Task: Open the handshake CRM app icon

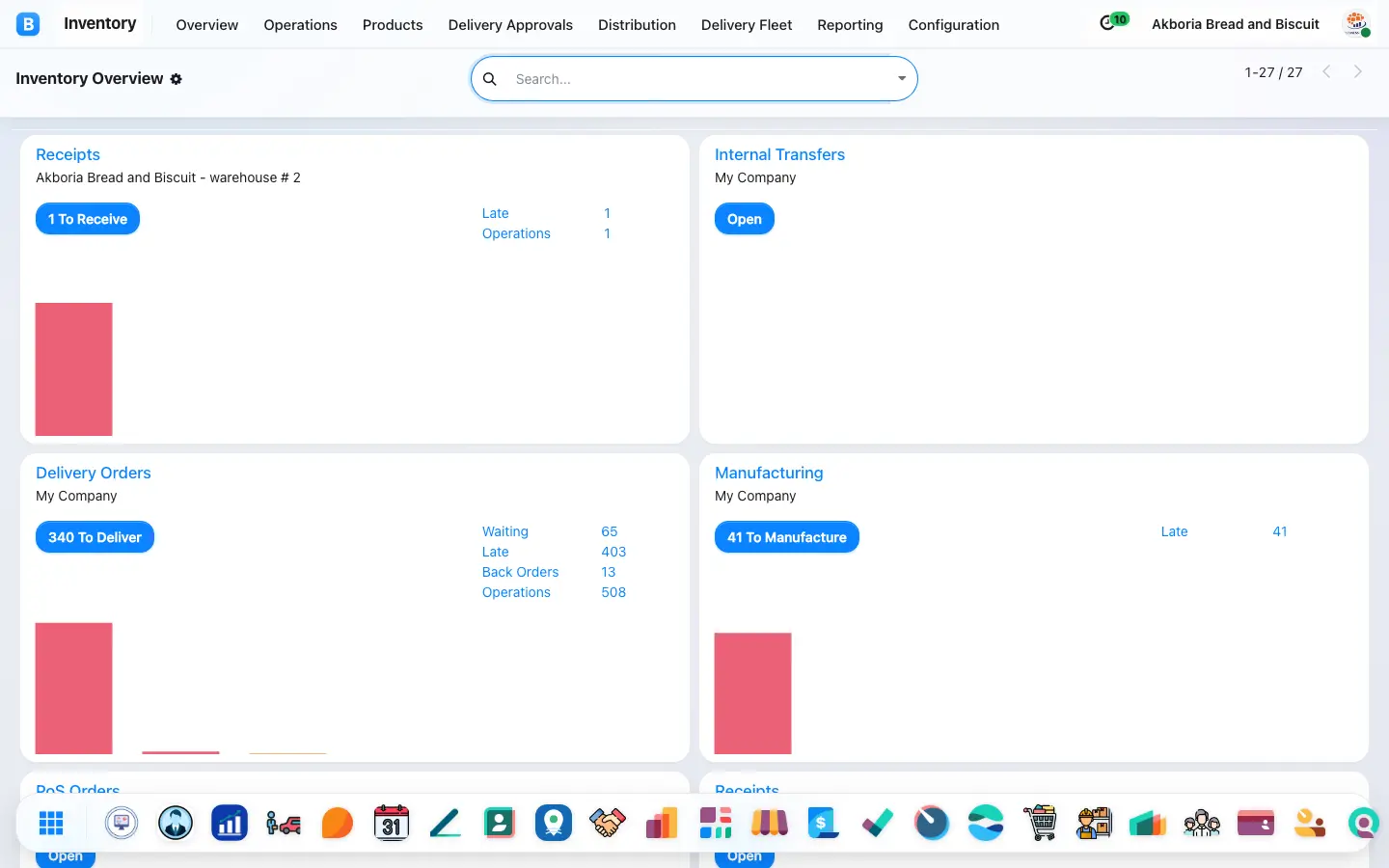Action: click(608, 823)
